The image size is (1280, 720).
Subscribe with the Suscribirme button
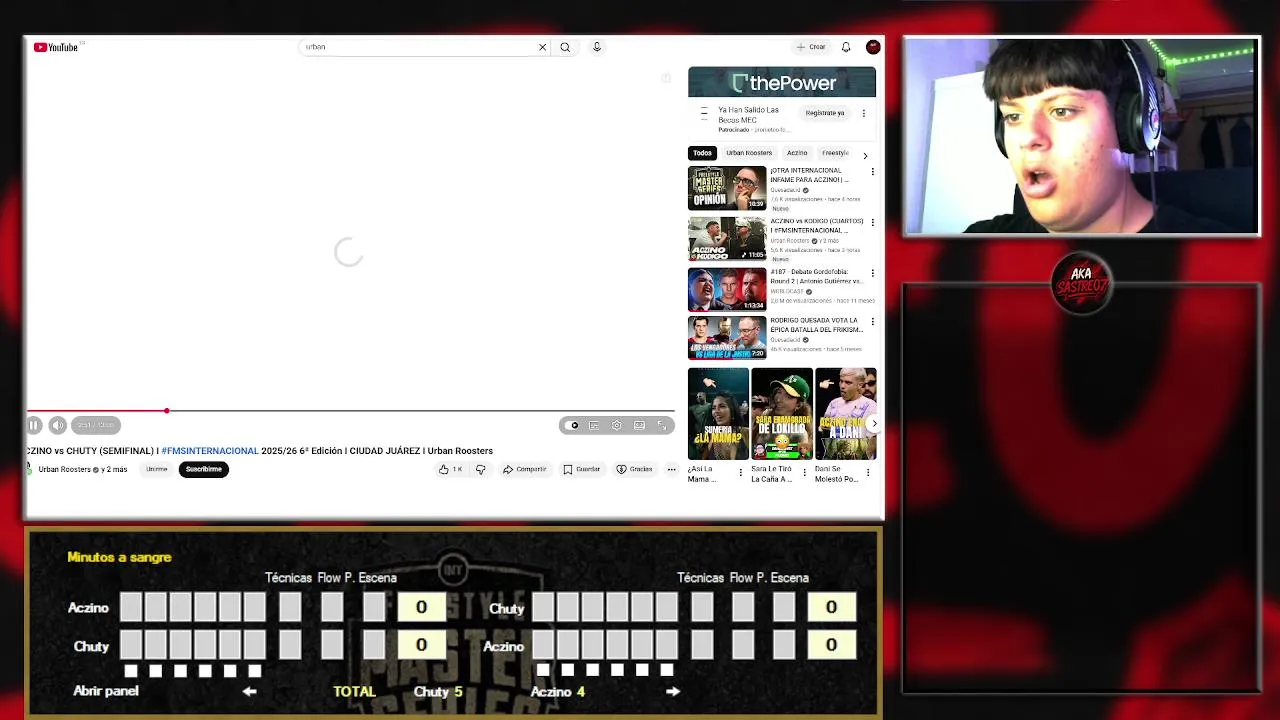[x=203, y=469]
